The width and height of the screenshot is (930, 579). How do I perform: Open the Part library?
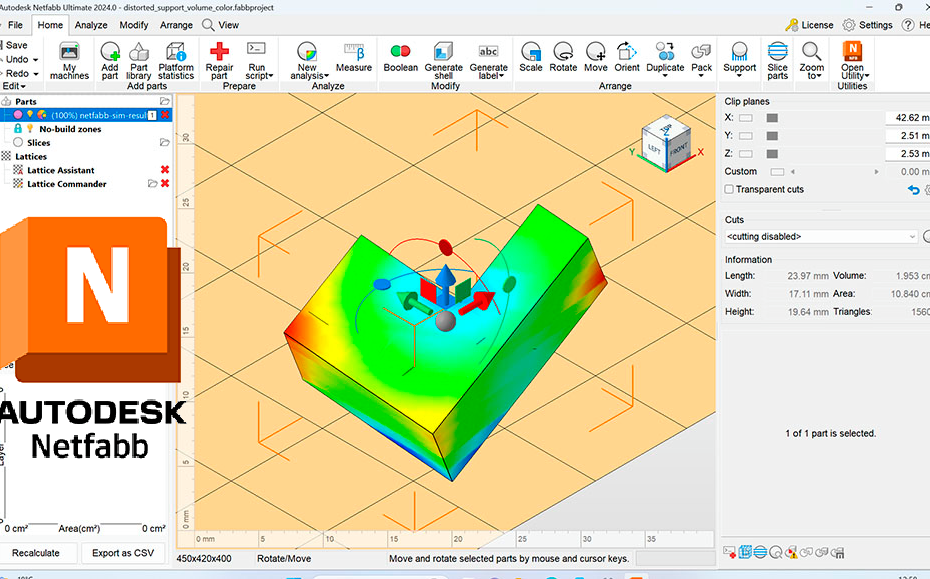pos(139,61)
